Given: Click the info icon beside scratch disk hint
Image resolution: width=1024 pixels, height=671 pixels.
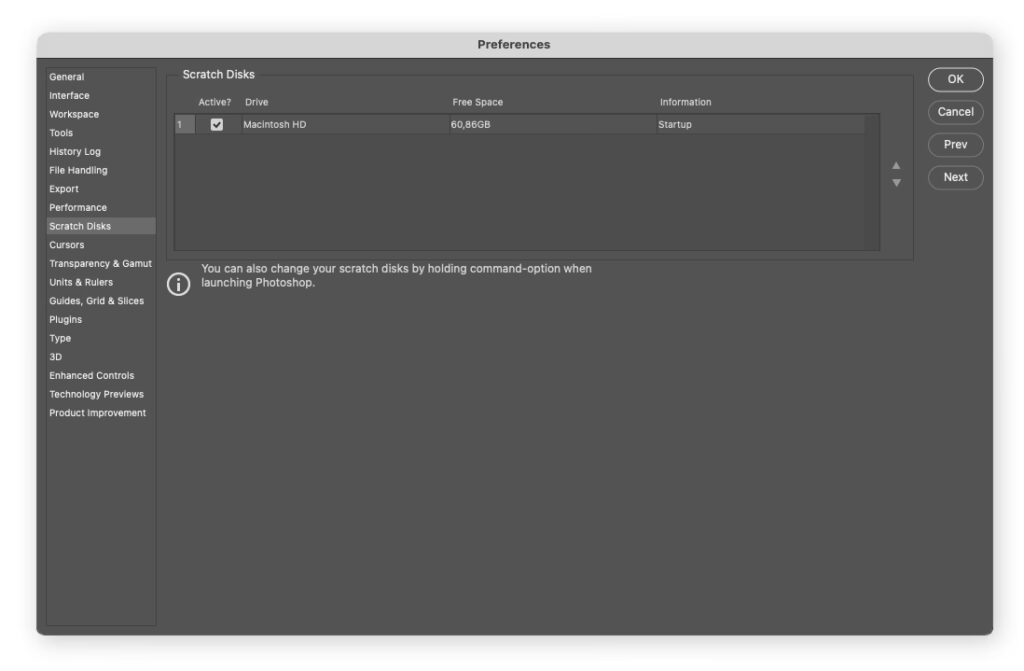Looking at the screenshot, I should [x=178, y=284].
